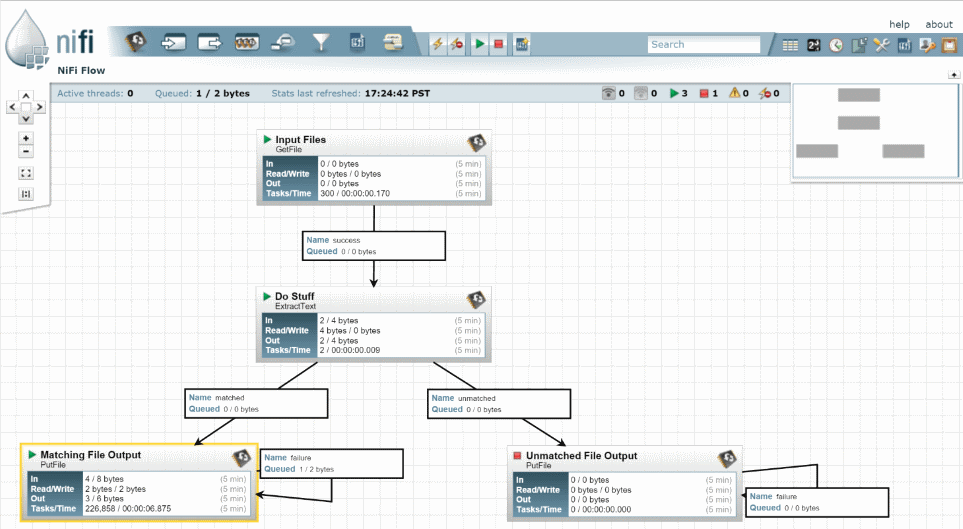Select the Remote Process Group cloud icon
Viewport: 963px width, 529px height.
283,42
